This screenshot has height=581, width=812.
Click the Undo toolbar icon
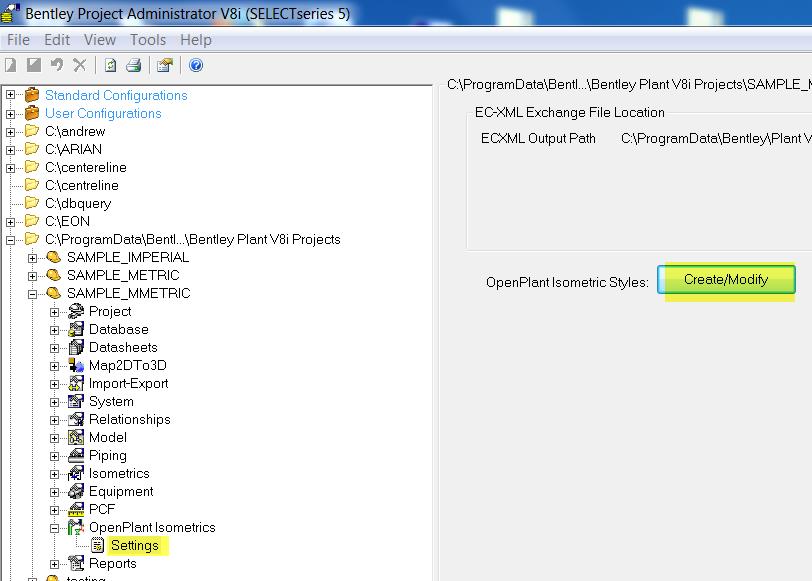pos(56,65)
